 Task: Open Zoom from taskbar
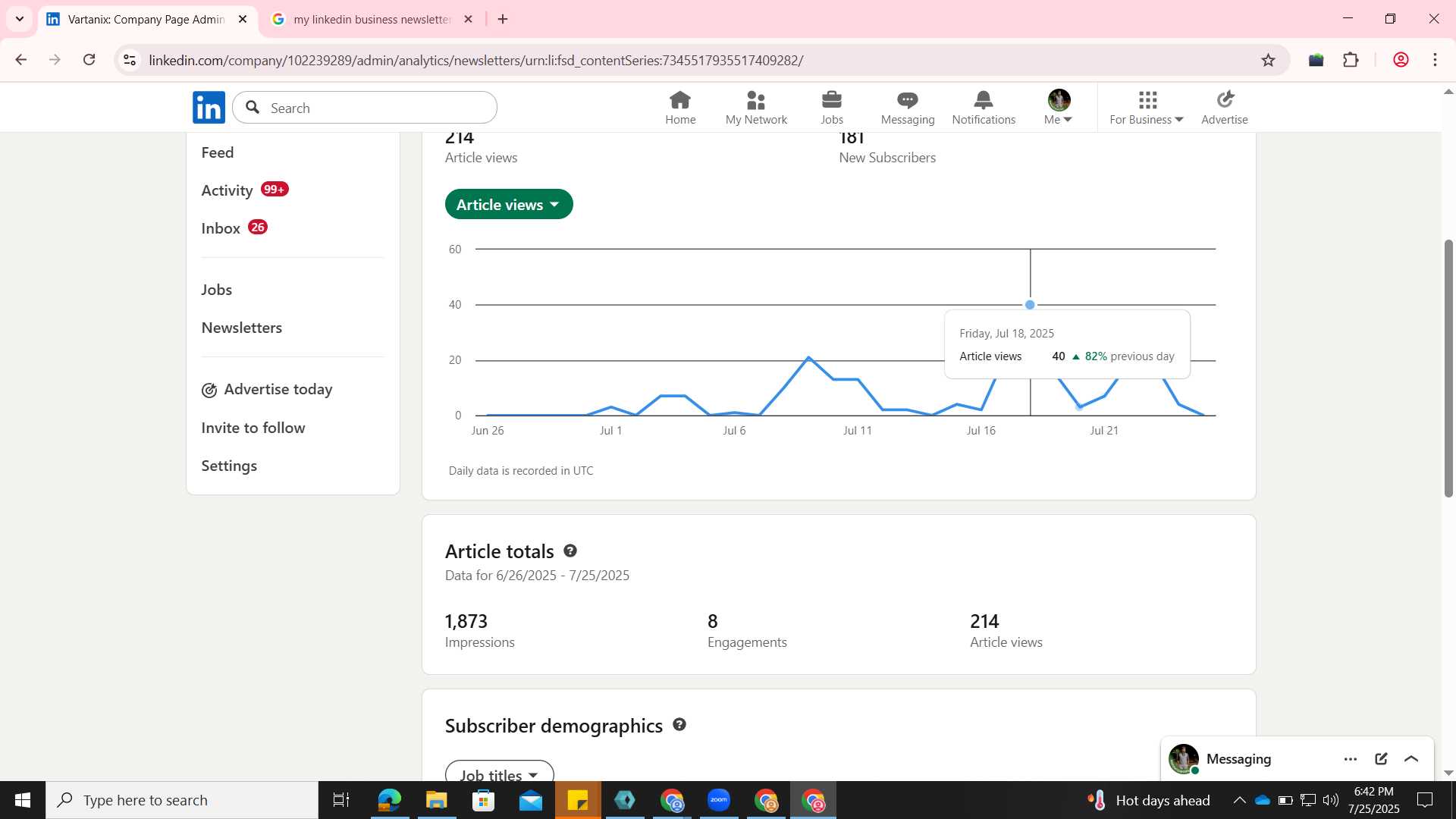tap(718, 800)
